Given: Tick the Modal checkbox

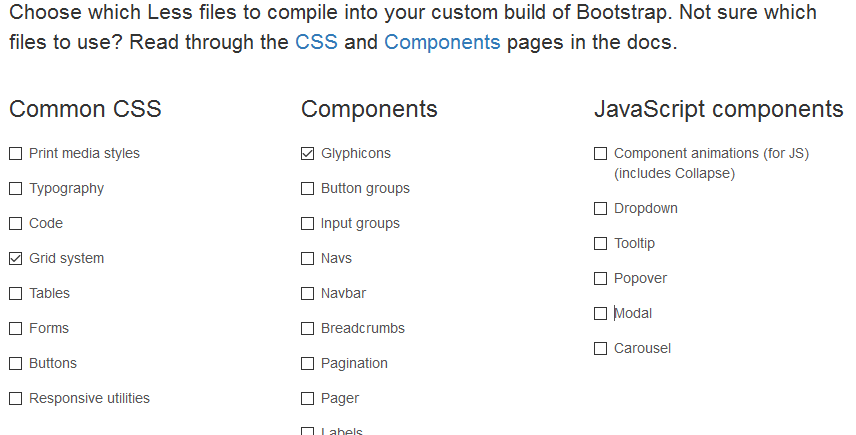Looking at the screenshot, I should pyautogui.click(x=601, y=313).
